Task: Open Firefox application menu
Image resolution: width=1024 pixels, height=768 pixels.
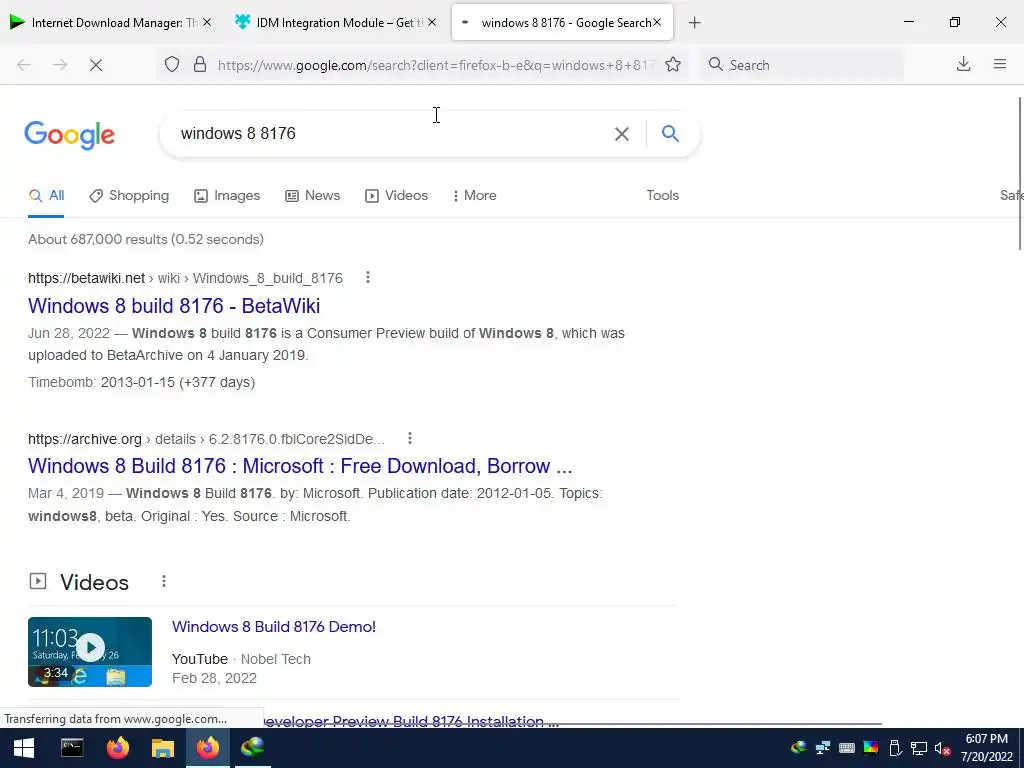Action: click(x=1000, y=64)
